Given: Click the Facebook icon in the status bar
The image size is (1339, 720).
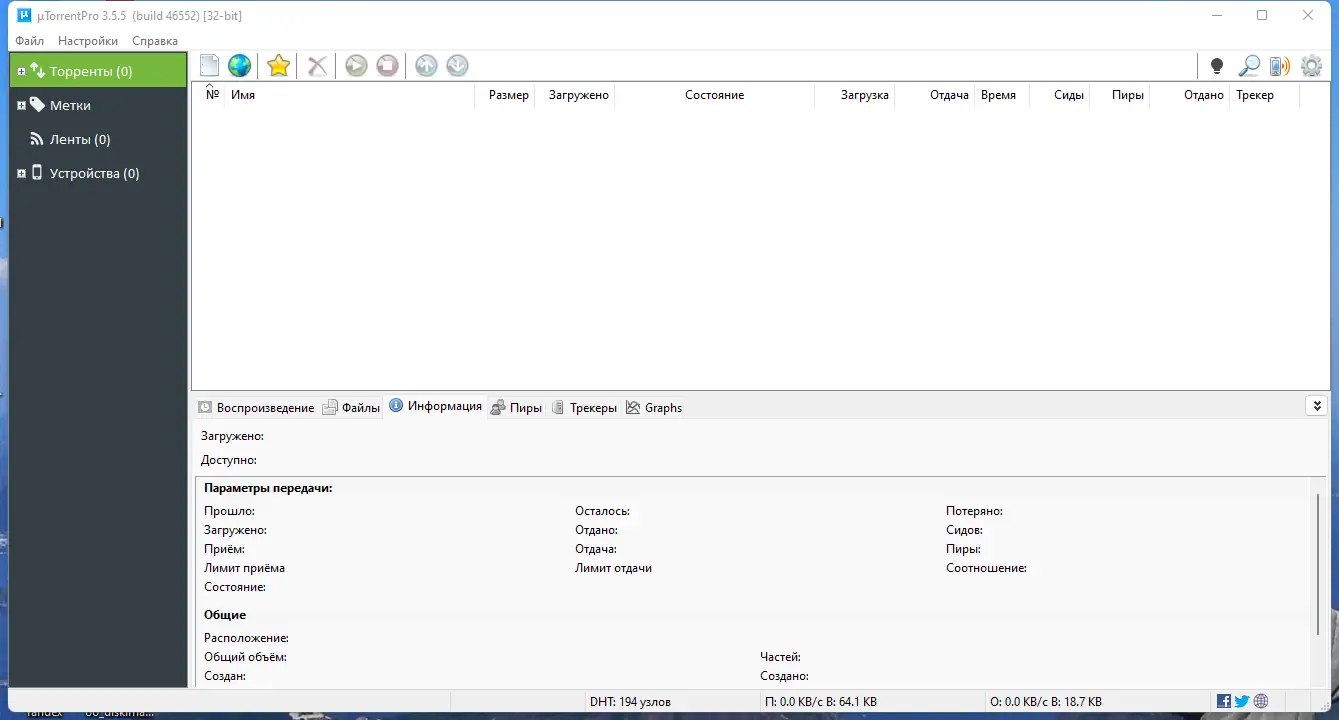Looking at the screenshot, I should point(1224,701).
